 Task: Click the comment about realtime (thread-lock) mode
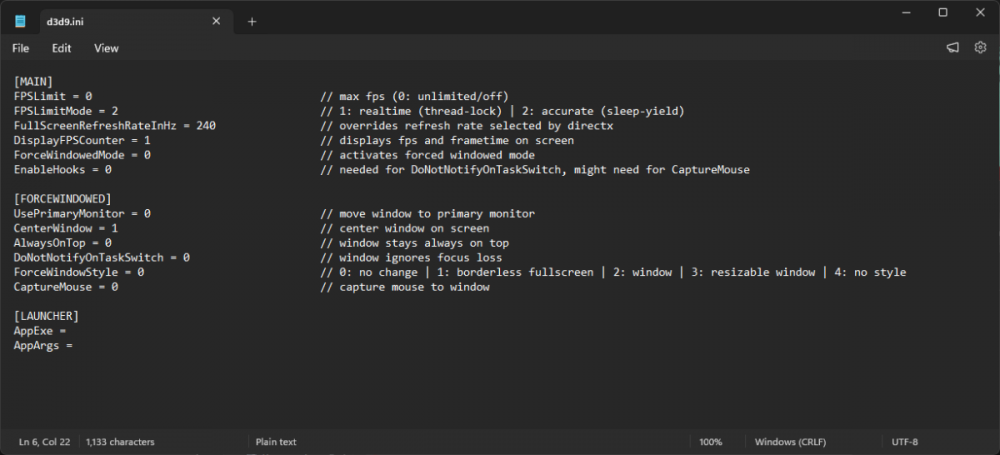point(503,111)
